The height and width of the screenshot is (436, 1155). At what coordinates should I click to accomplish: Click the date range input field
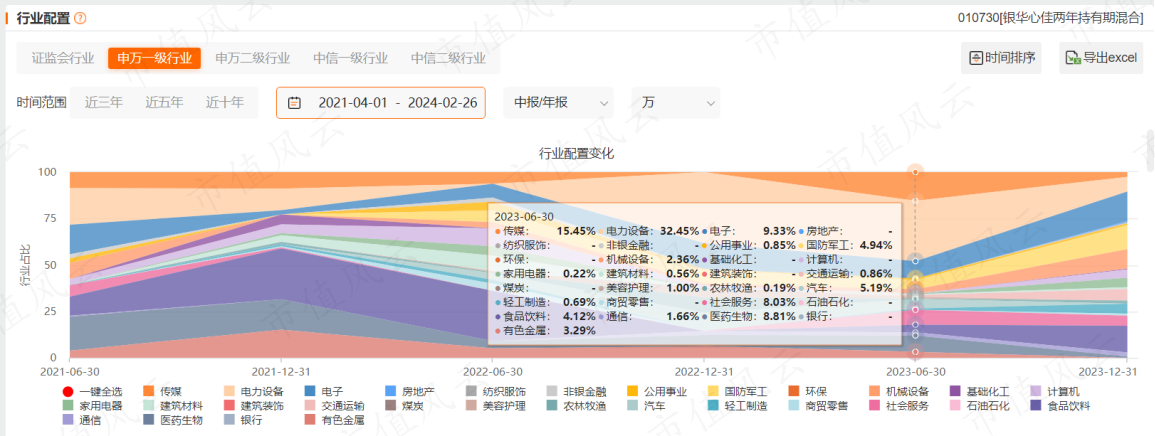pyautogui.click(x=381, y=103)
